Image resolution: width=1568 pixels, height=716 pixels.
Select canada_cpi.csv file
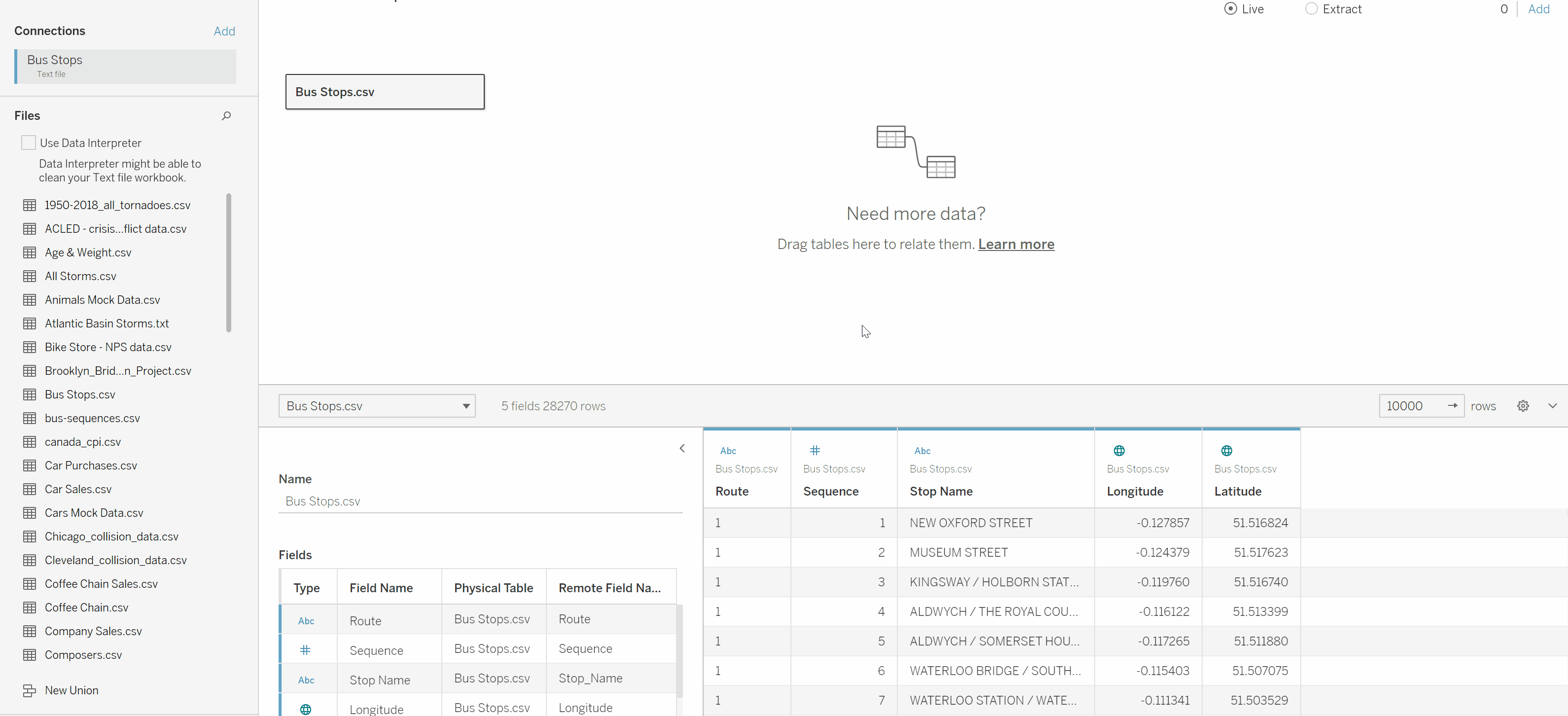pos(82,442)
